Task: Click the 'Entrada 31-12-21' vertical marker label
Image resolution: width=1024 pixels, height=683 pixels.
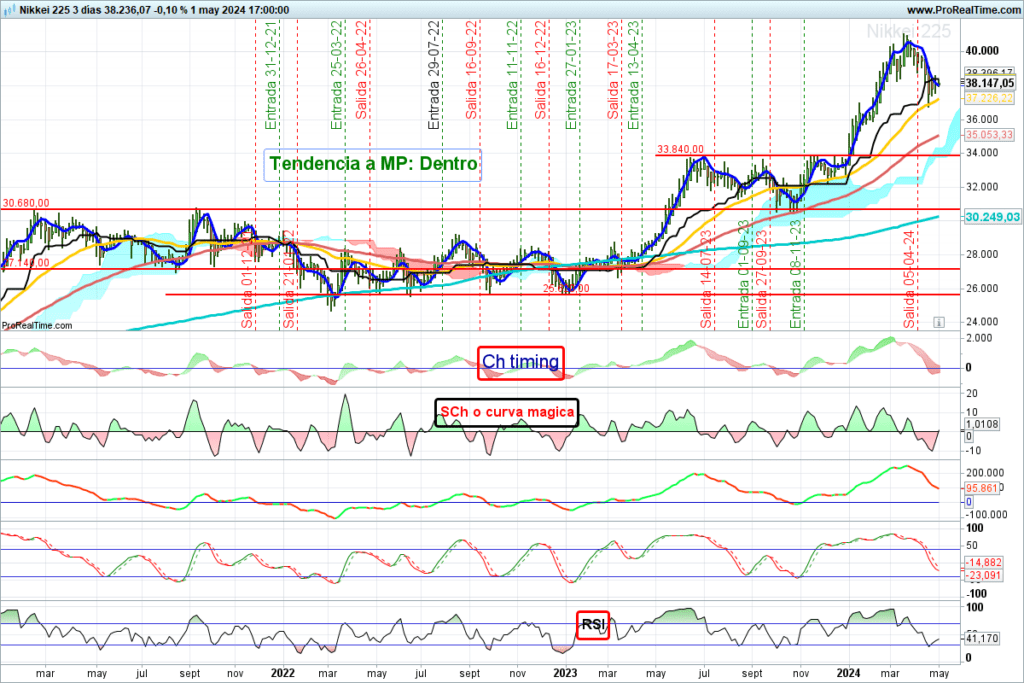Action: click(x=271, y=75)
